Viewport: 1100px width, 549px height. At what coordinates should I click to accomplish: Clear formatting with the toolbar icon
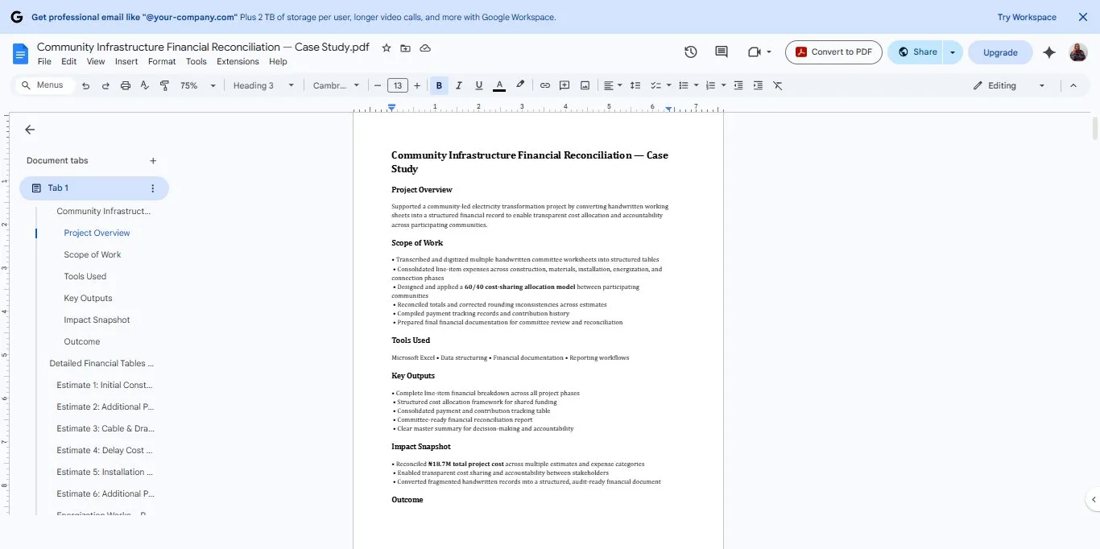tap(777, 86)
